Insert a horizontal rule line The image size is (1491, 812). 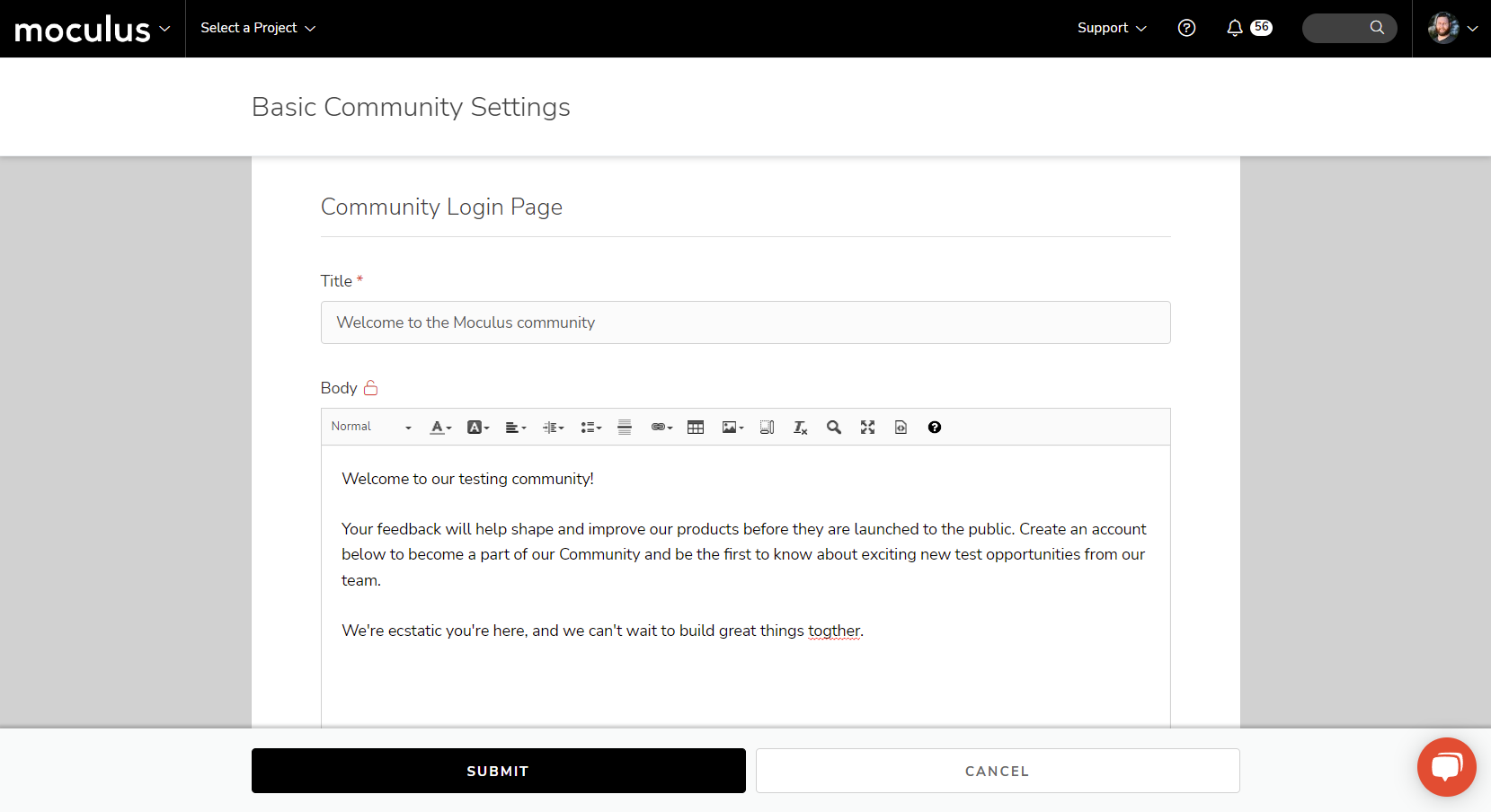[625, 428]
